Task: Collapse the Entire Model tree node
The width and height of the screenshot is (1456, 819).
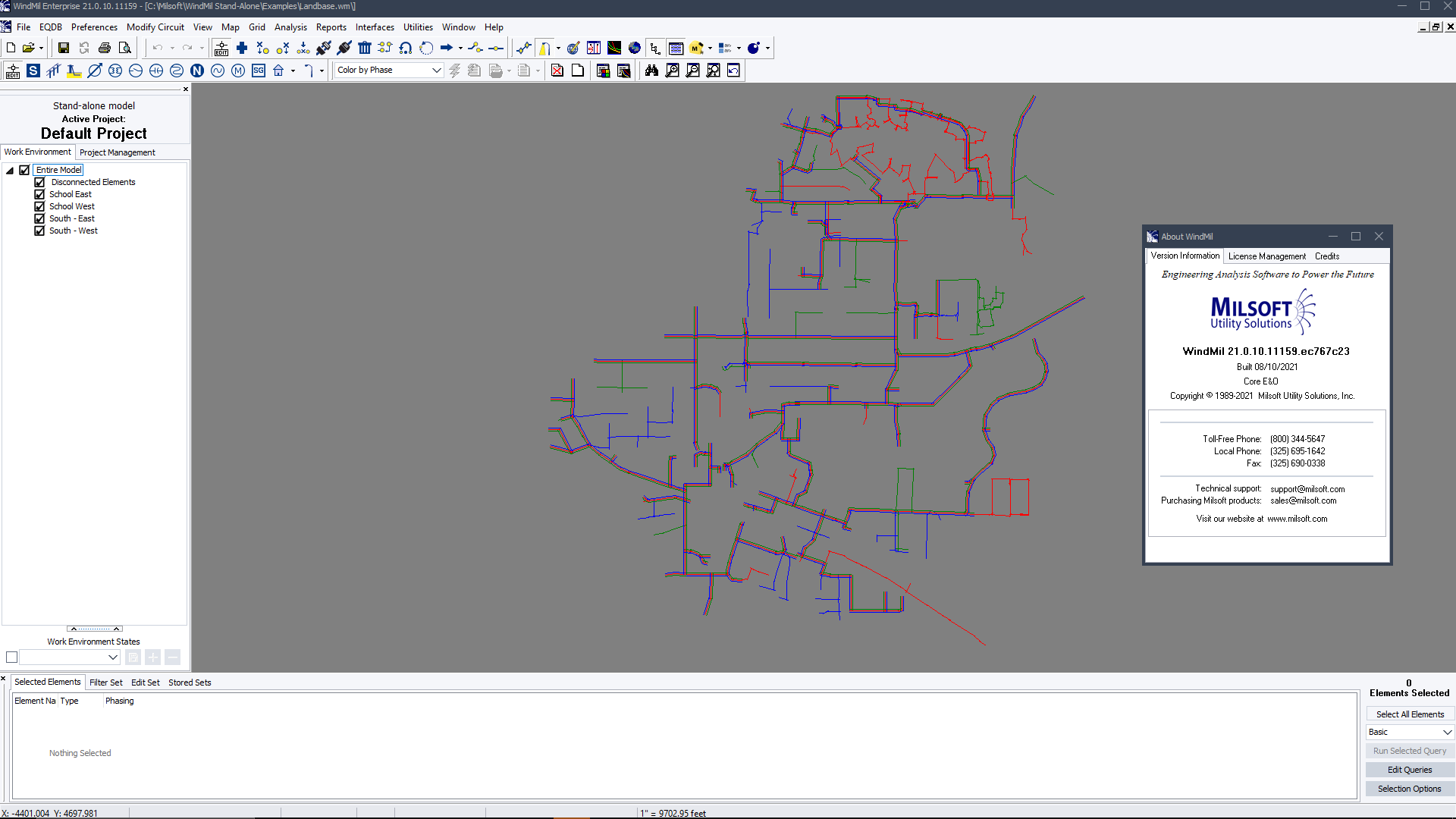Action: click(x=10, y=171)
